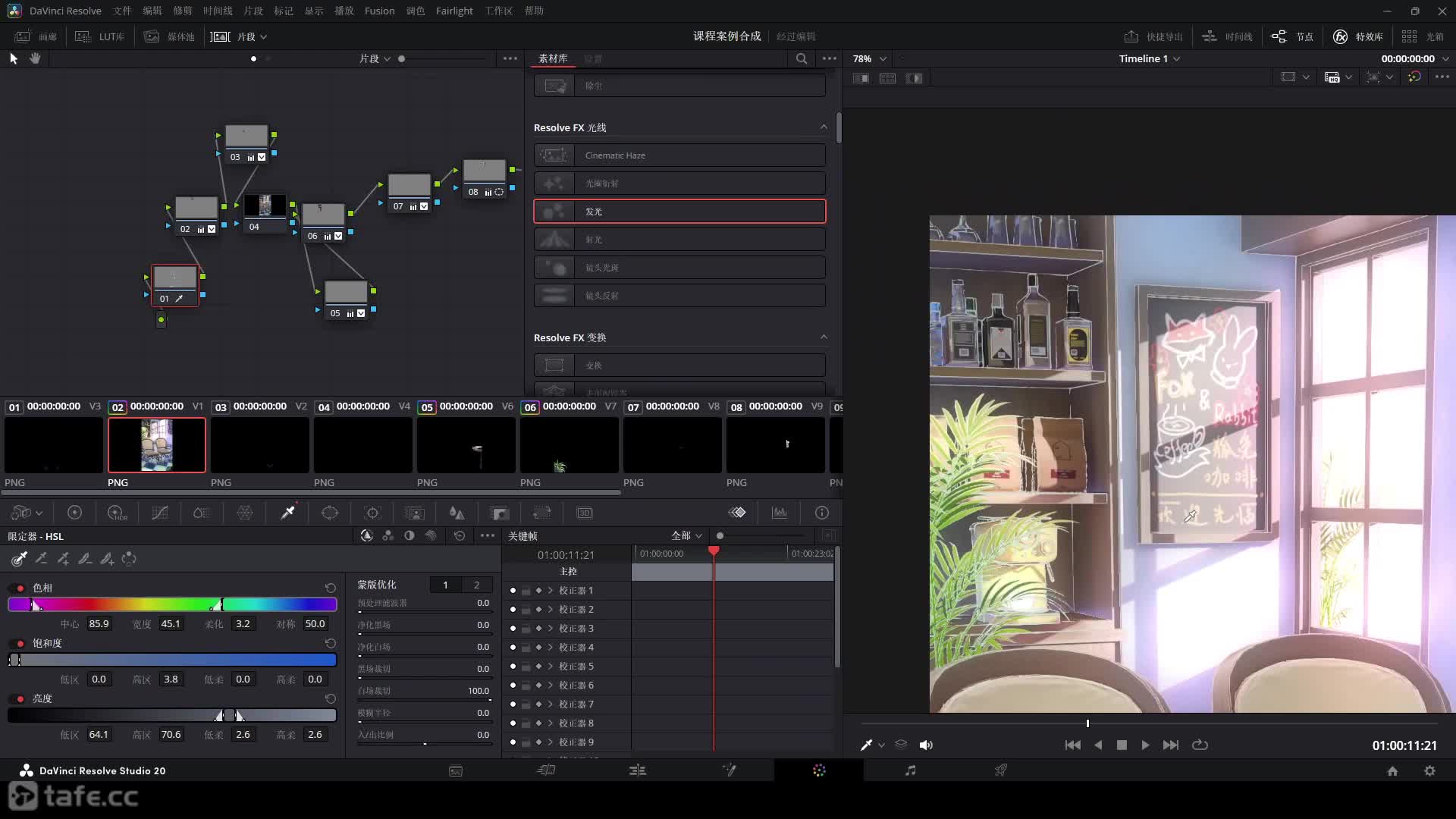Screen dimensions: 1456x819
Task: Open the Power Window palette
Action: tap(329, 513)
